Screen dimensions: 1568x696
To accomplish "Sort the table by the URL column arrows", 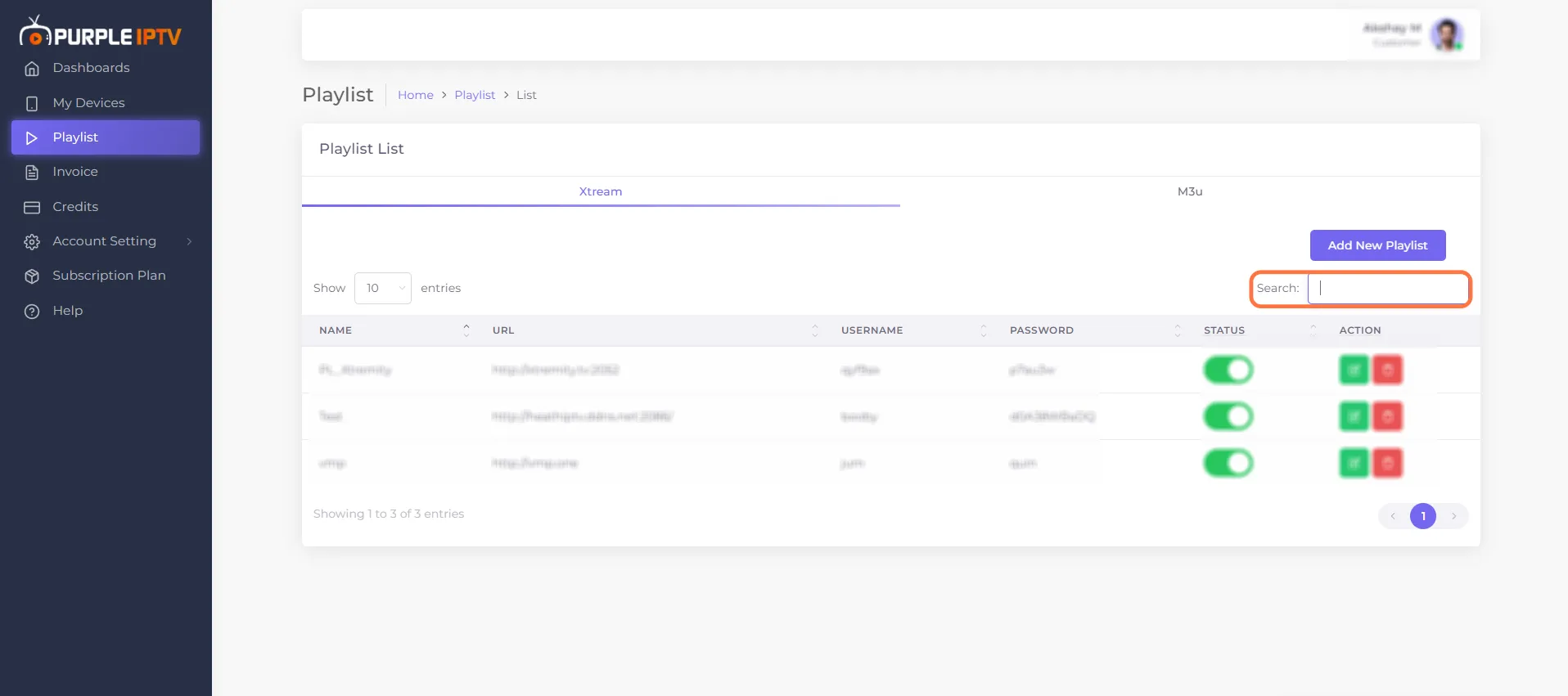I will pyautogui.click(x=815, y=330).
